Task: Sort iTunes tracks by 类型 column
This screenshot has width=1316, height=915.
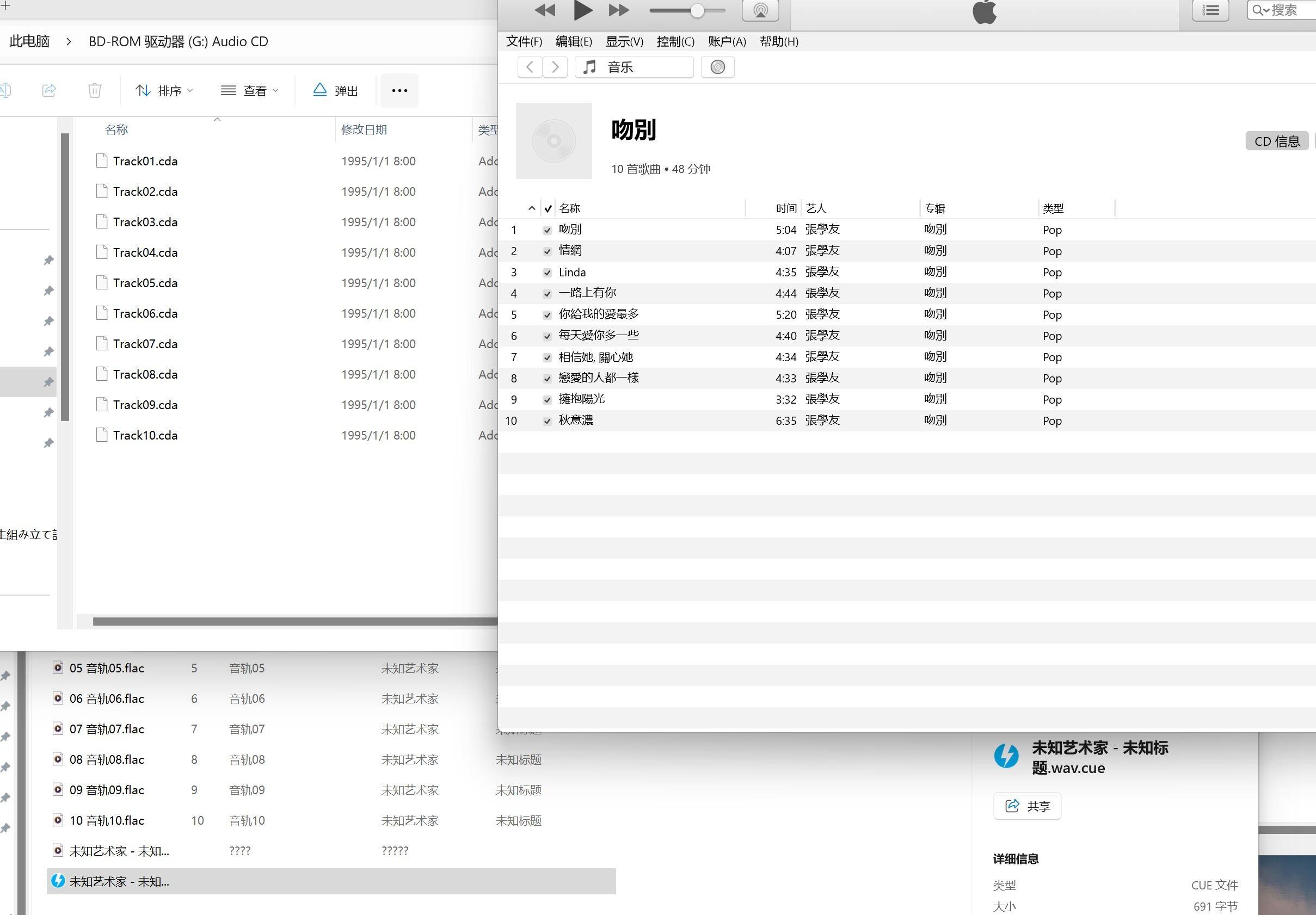Action: [1054, 208]
